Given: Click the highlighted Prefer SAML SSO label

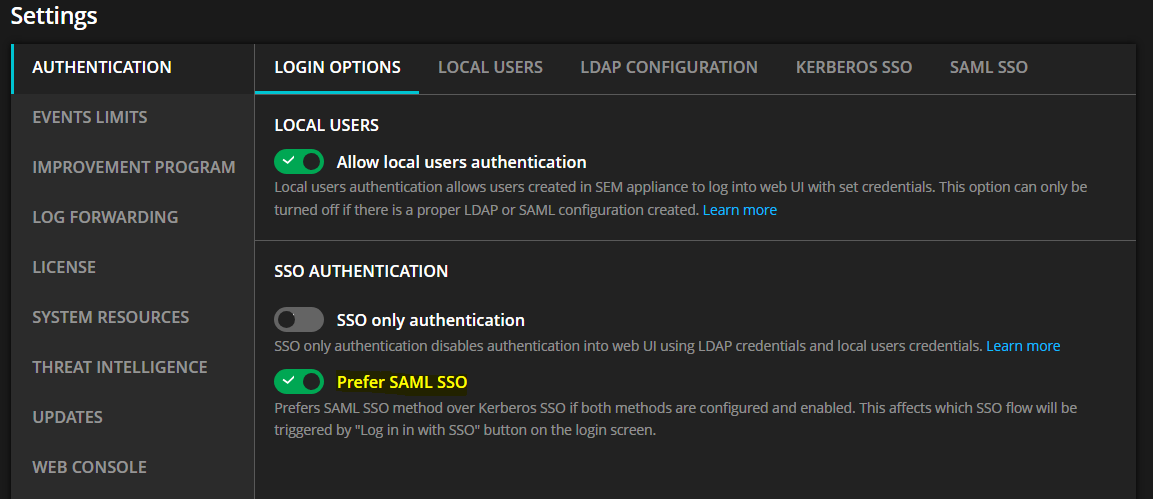Looking at the screenshot, I should click(402, 382).
